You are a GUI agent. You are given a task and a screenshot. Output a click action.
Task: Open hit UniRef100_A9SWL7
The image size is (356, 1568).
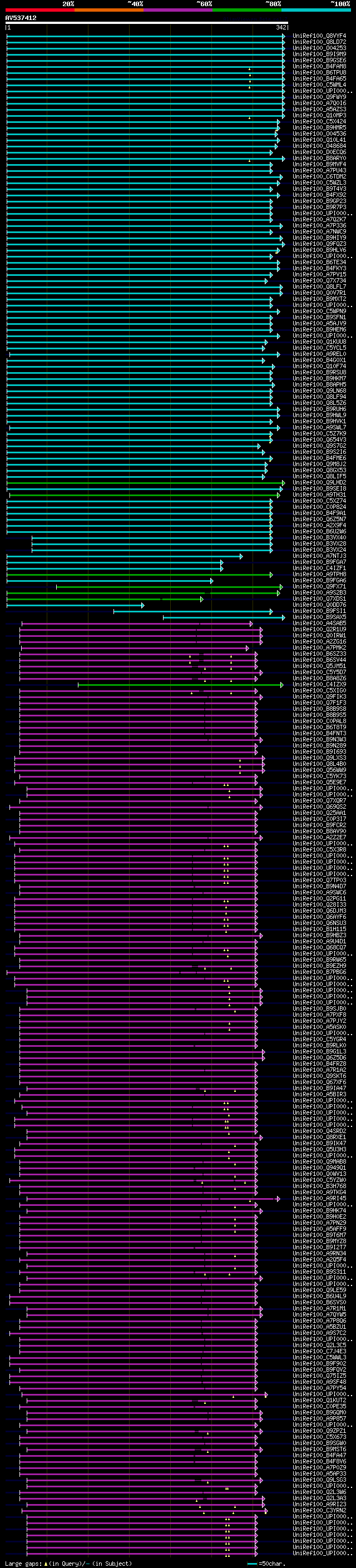(x=319, y=428)
